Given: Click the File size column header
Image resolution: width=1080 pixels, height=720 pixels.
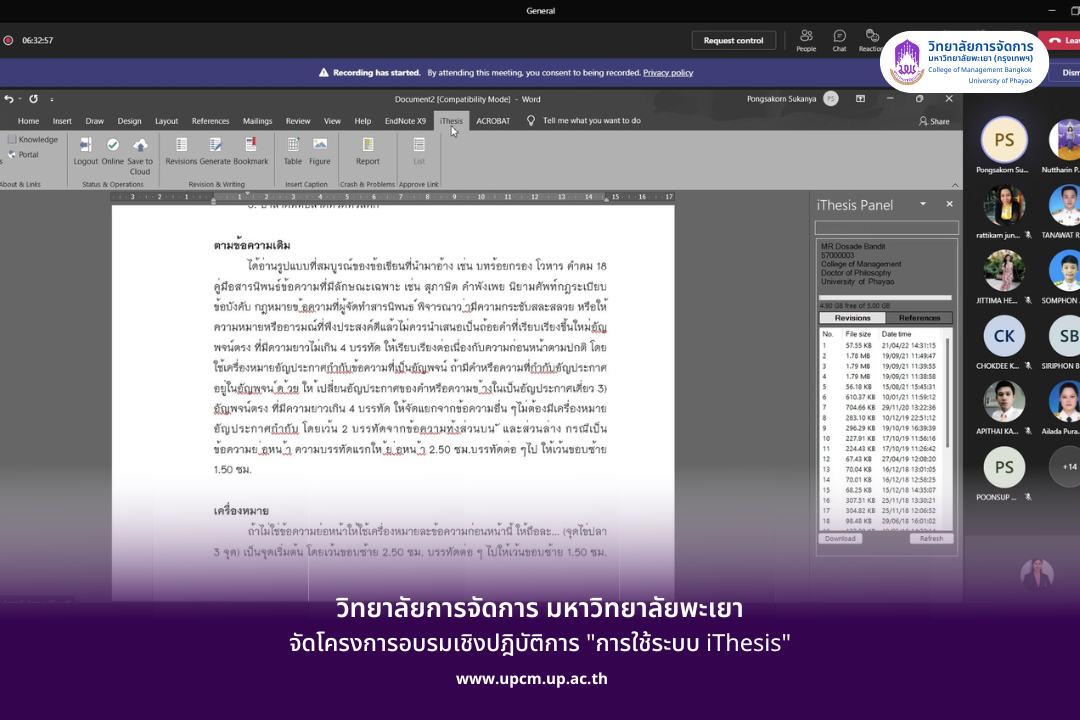Looking at the screenshot, I should tap(858, 334).
